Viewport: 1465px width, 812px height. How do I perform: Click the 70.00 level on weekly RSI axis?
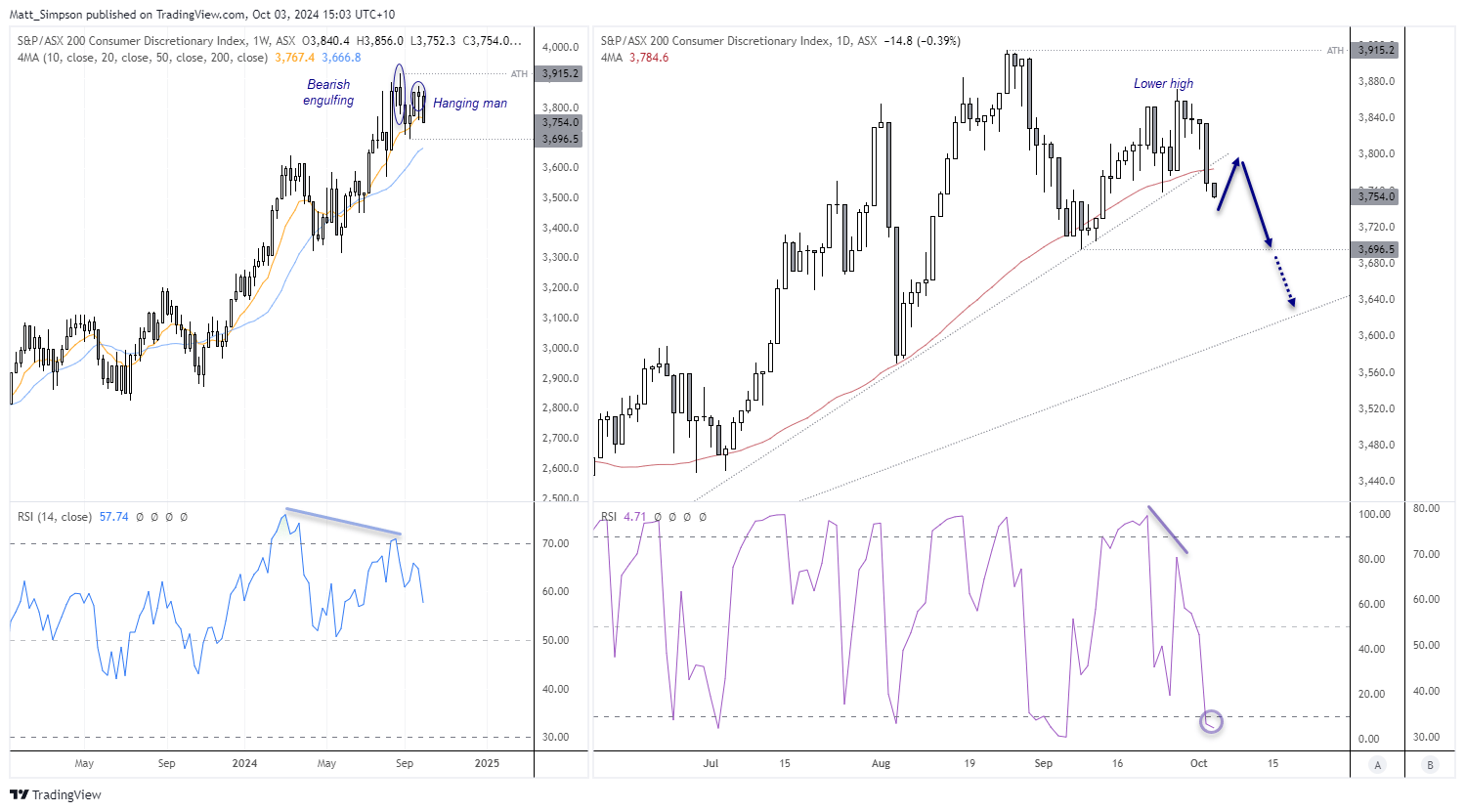555,543
